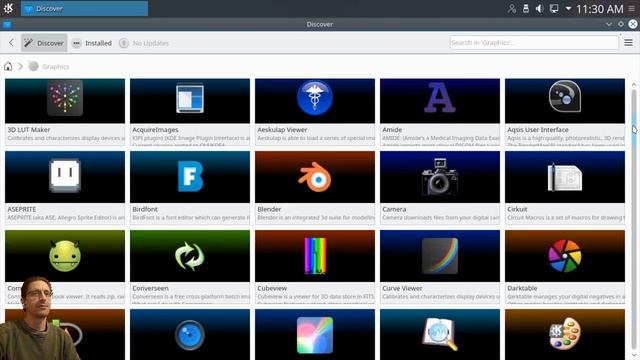
Task: Click the ASEPRITE title text
Action: [22, 209]
